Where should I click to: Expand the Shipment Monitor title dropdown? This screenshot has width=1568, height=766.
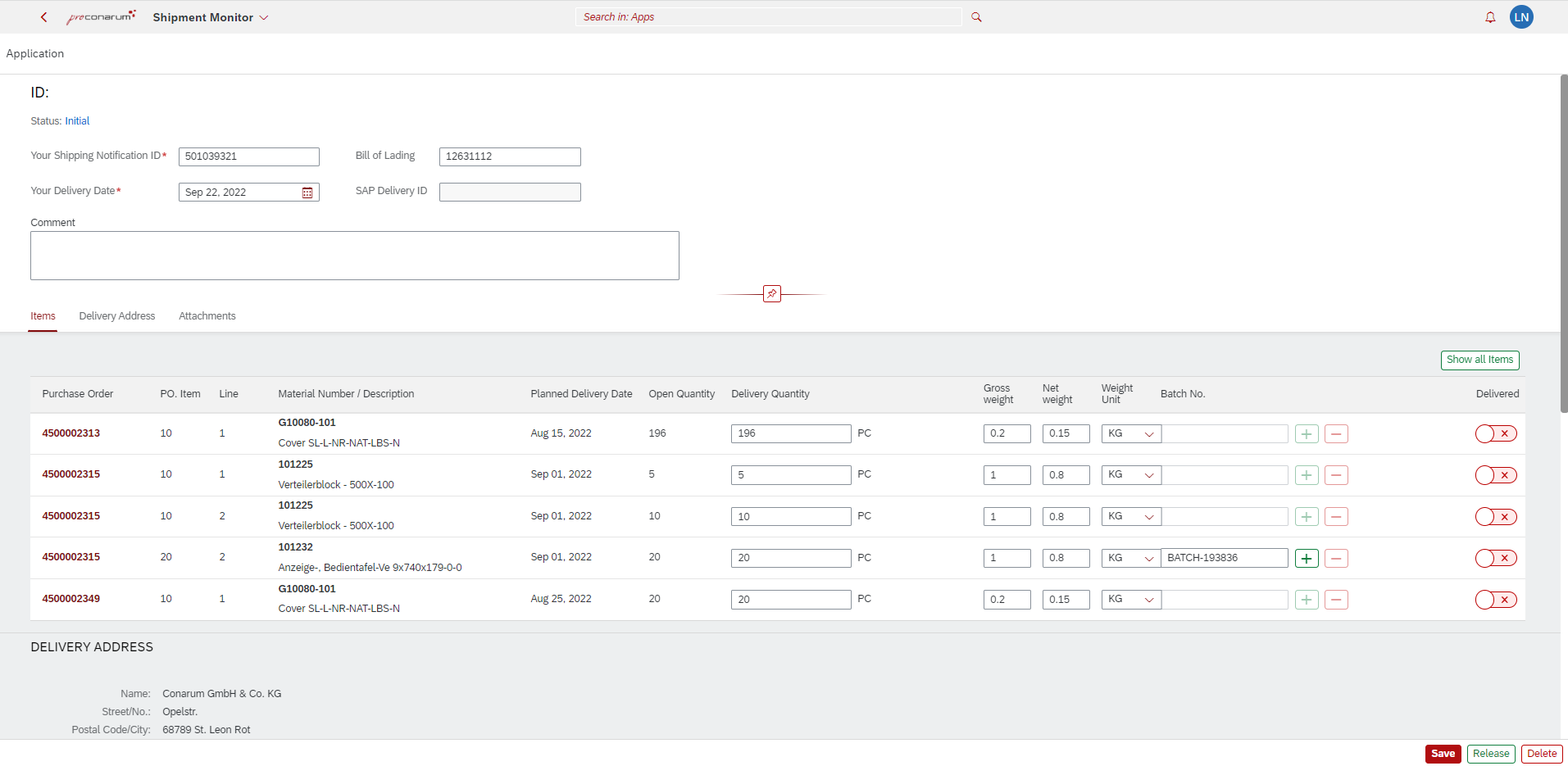[x=264, y=17]
